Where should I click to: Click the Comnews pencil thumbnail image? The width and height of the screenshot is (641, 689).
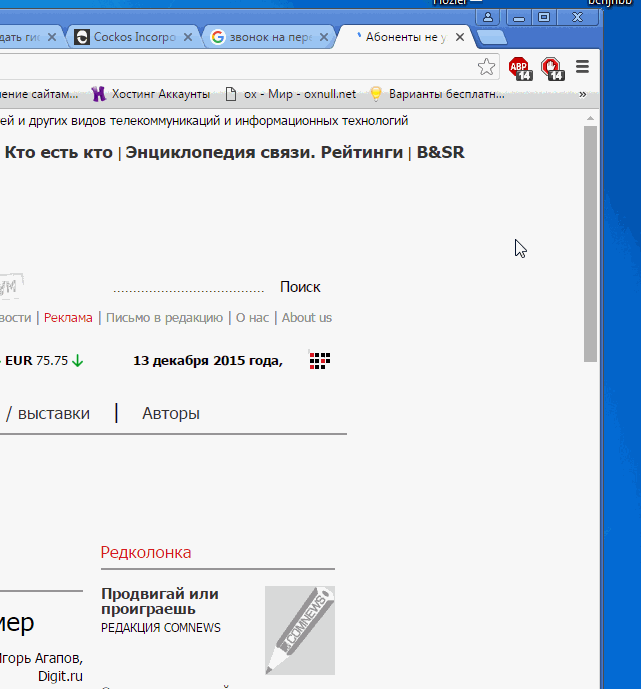coord(299,630)
